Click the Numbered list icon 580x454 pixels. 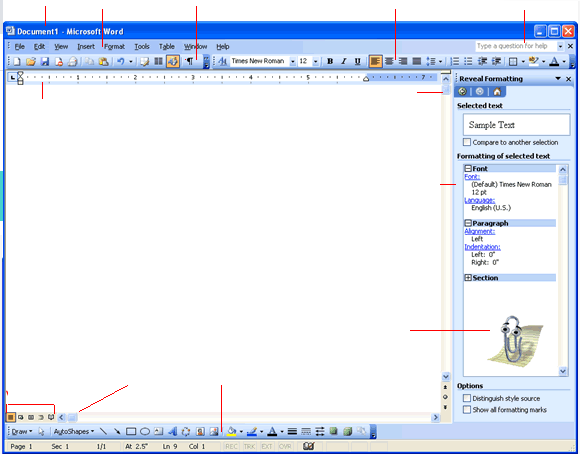point(455,61)
